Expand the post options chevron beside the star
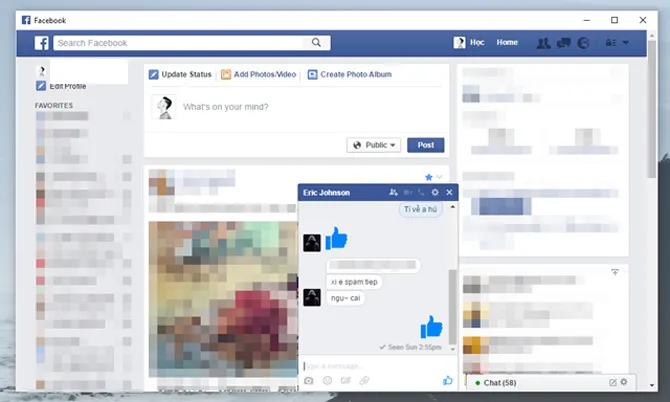This screenshot has height=402, width=670. point(439,177)
